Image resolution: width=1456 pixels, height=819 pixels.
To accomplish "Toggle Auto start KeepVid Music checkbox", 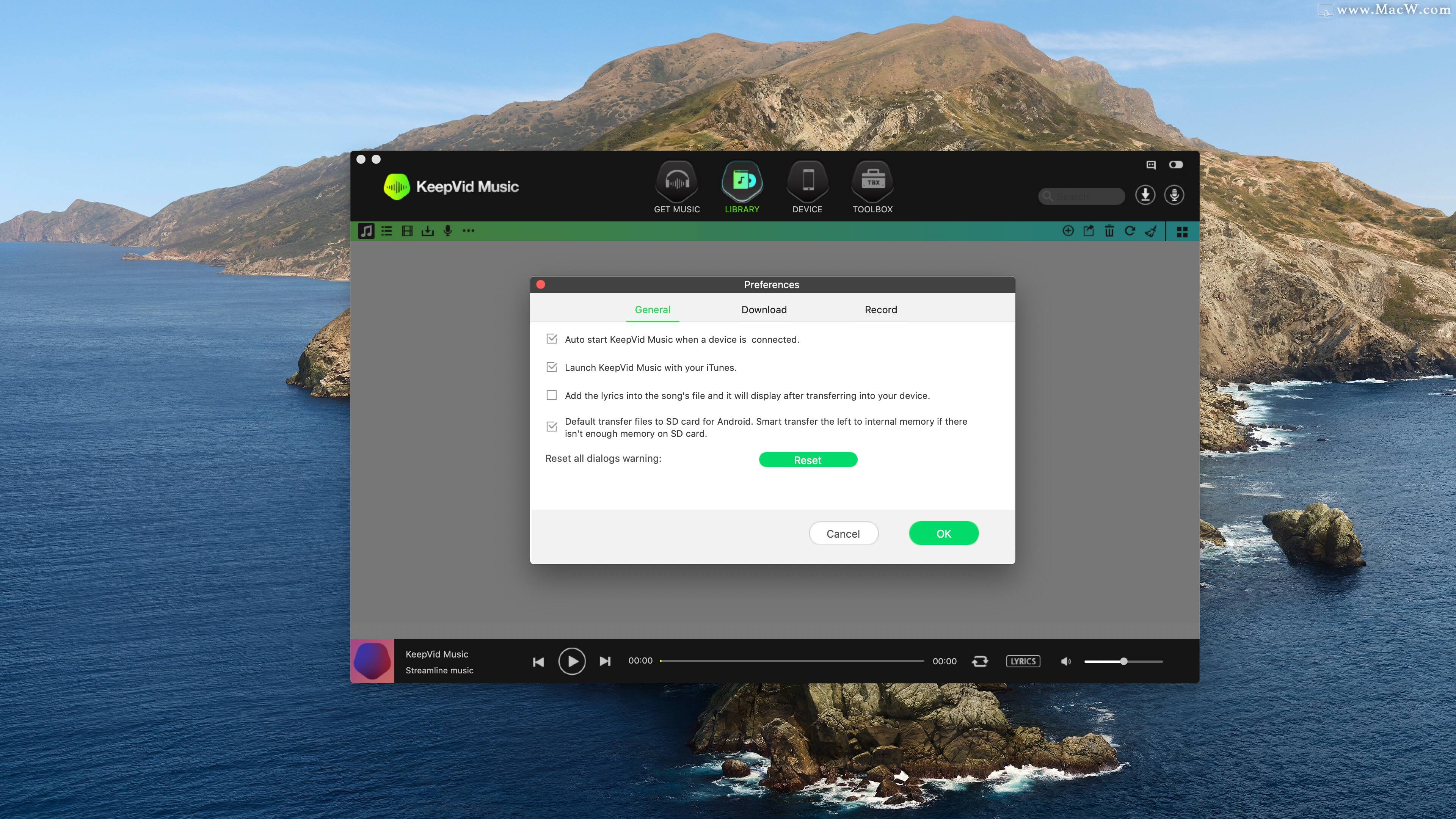I will pos(550,339).
